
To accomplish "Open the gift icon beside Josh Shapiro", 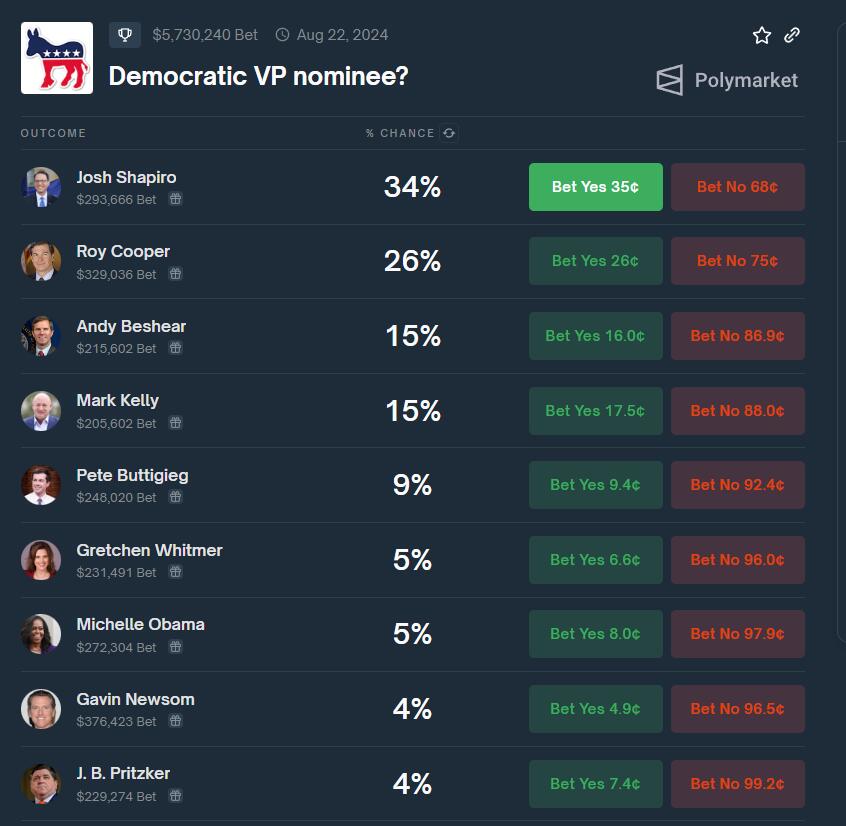I will click(x=175, y=199).
